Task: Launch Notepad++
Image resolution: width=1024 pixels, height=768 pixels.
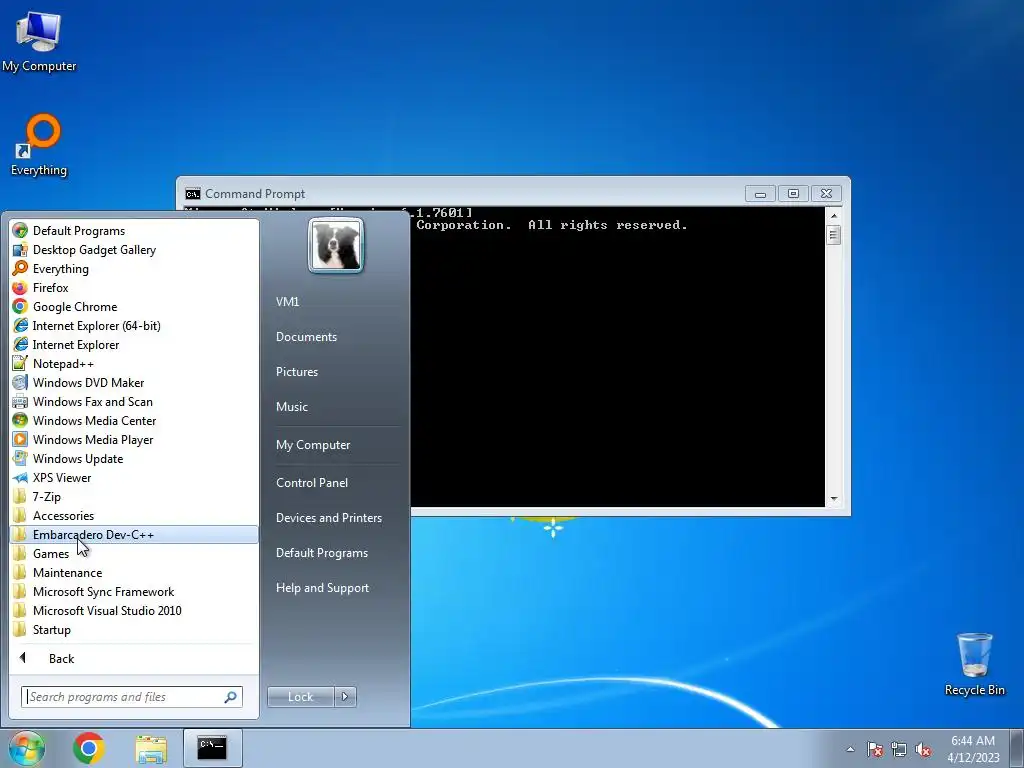Action: coord(134,363)
